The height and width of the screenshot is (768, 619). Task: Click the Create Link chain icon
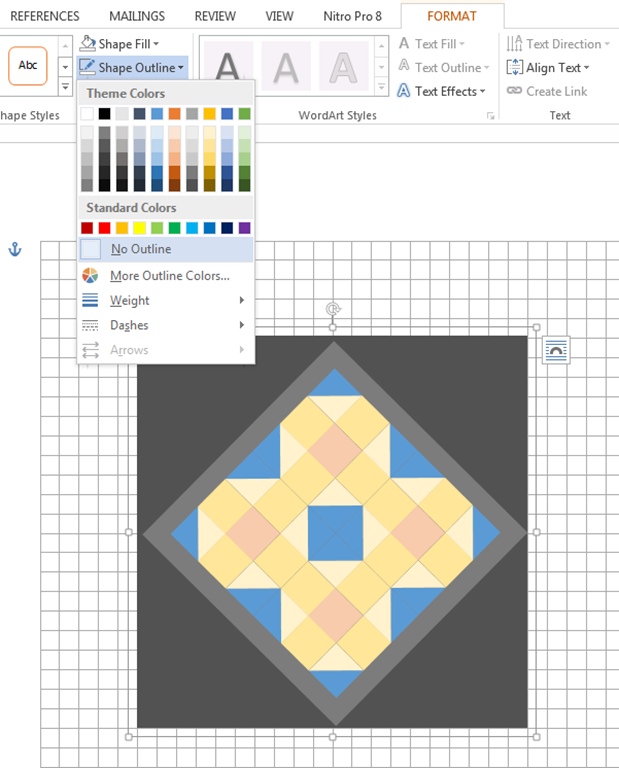(514, 91)
